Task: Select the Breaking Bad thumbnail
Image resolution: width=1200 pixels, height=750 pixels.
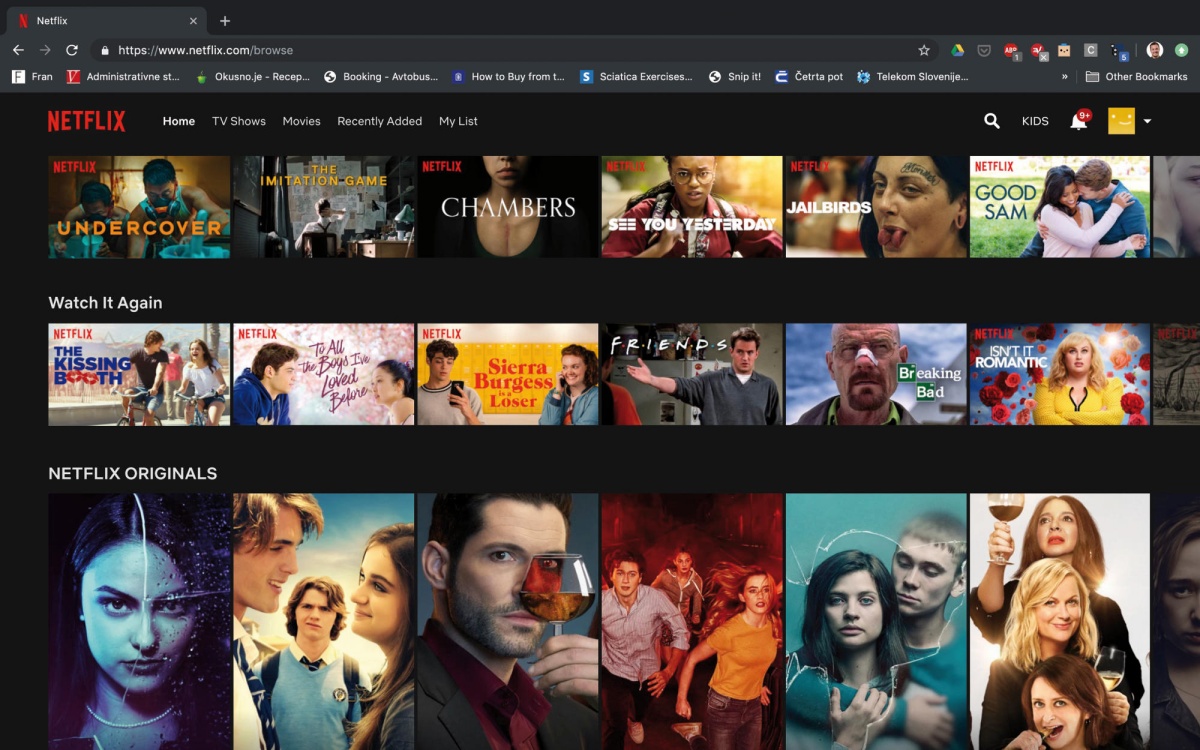Action: click(x=876, y=374)
